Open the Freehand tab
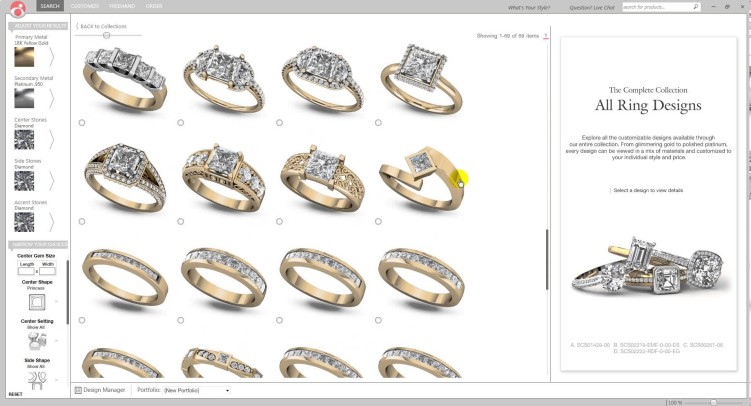 [122, 6]
